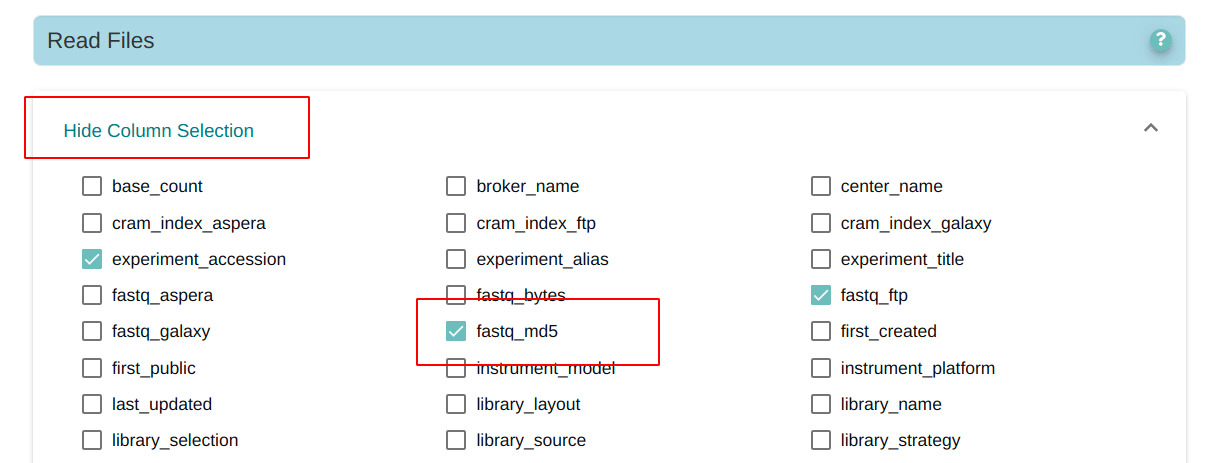The image size is (1222, 463).
Task: Select the fastq_galaxy checkbox
Action: (x=92, y=331)
